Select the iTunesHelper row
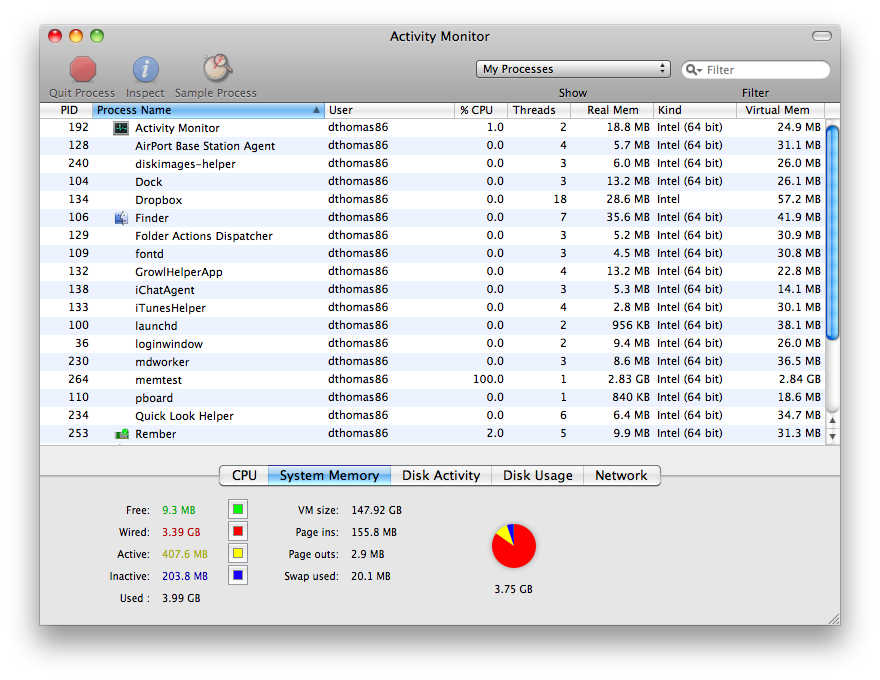Viewport: 880px width, 680px height. 433,307
